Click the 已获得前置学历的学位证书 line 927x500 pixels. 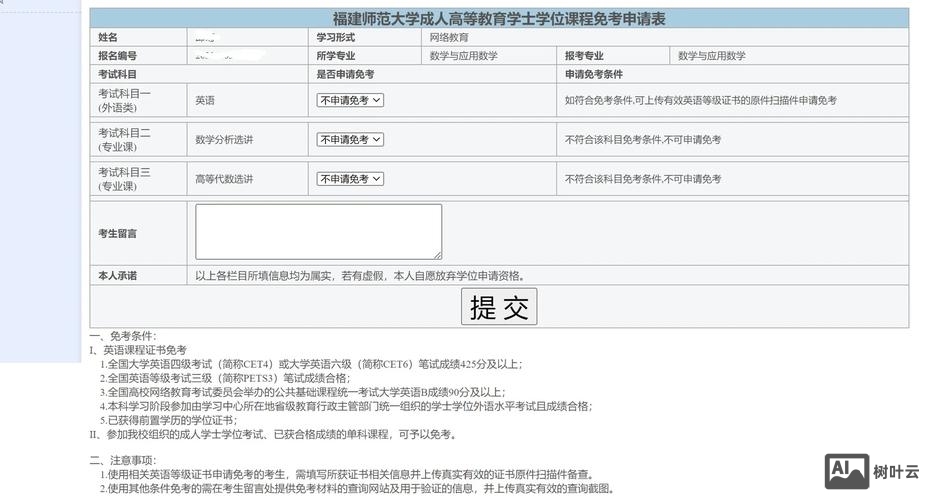(168, 420)
